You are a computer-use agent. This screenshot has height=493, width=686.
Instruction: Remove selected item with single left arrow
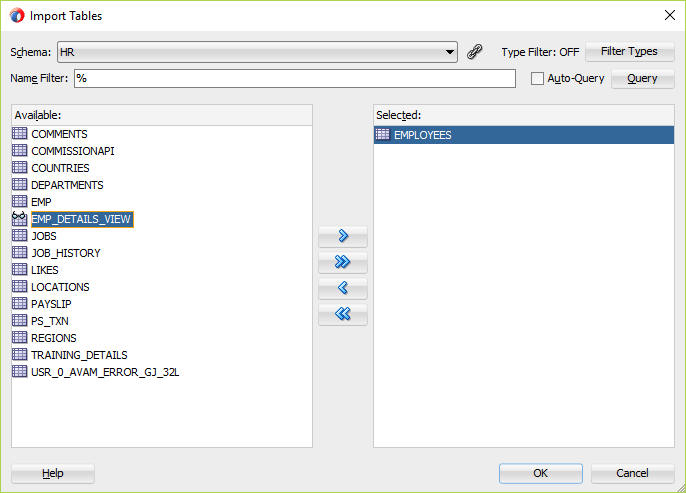(x=343, y=288)
